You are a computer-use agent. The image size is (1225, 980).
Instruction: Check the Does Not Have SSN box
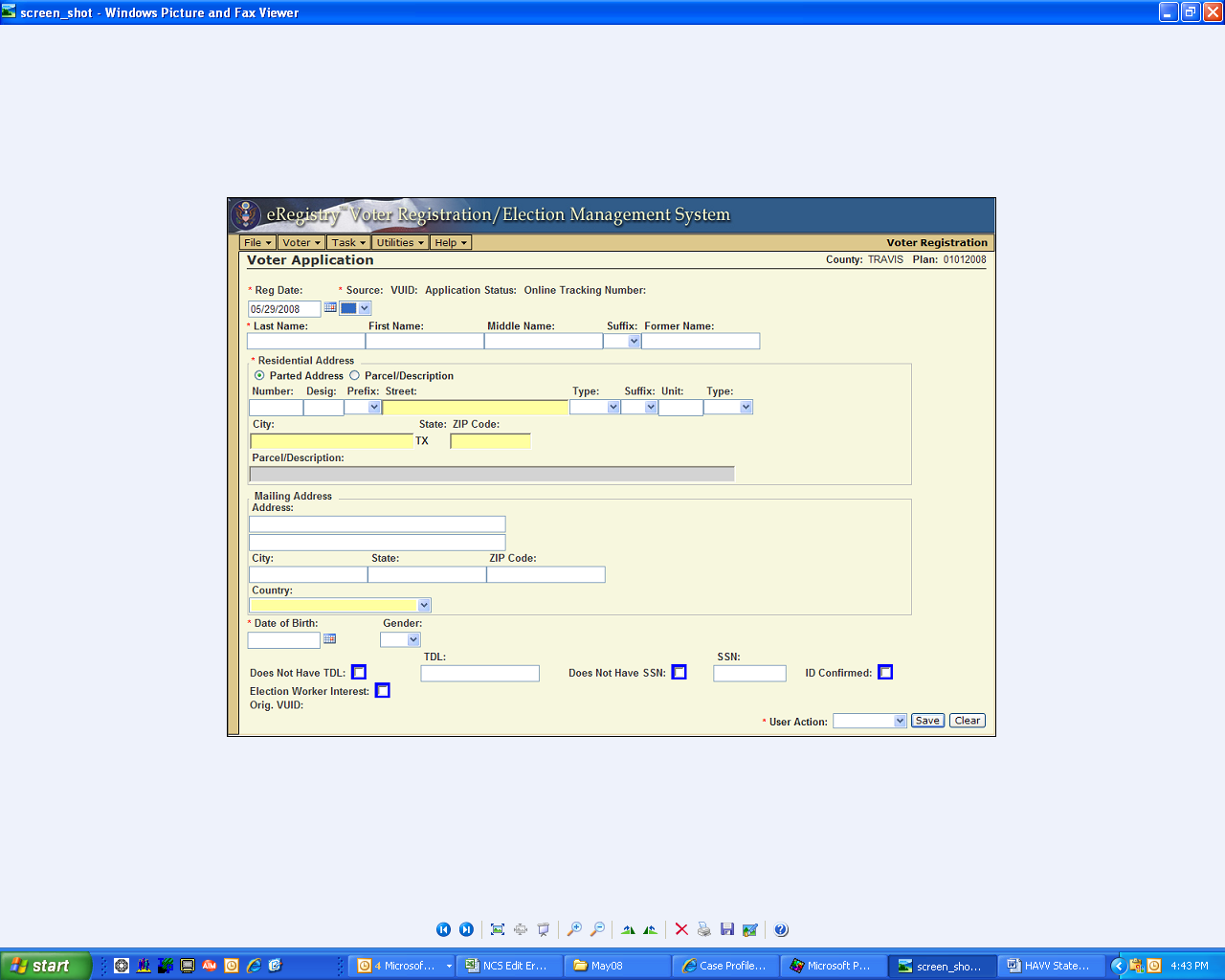pyautogui.click(x=679, y=672)
